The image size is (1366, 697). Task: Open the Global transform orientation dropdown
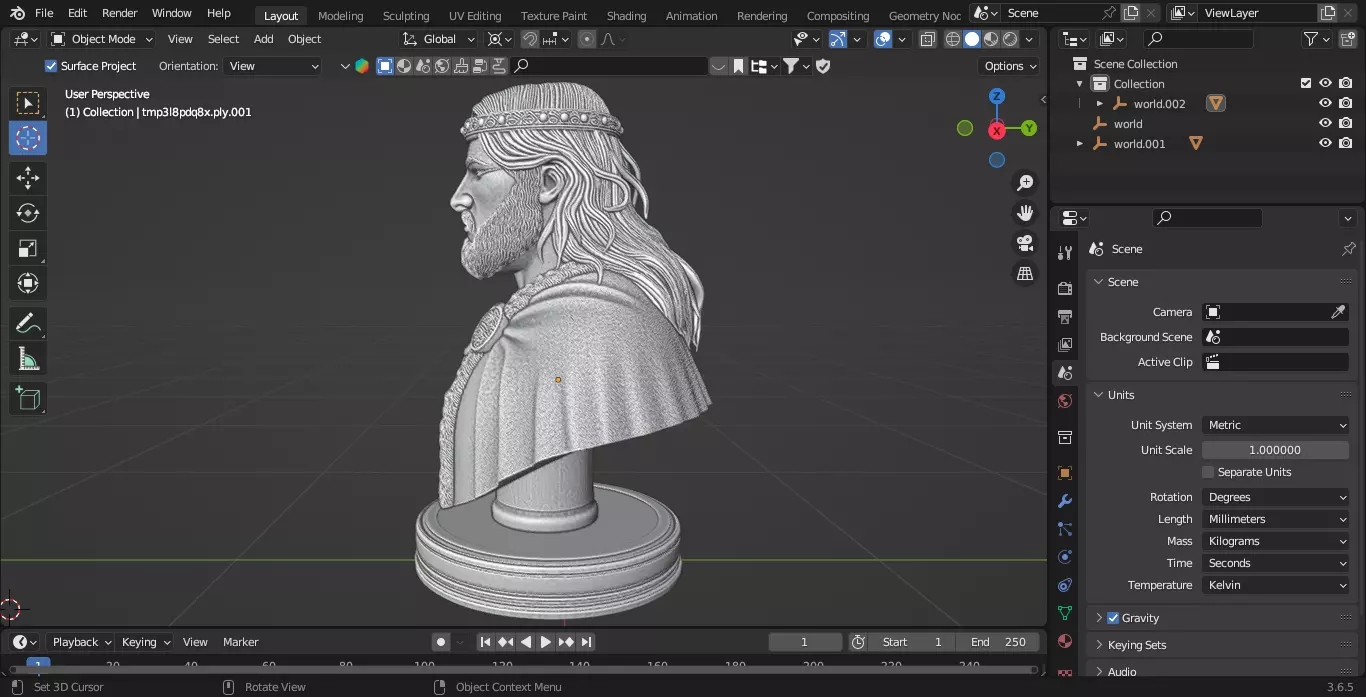[439, 39]
